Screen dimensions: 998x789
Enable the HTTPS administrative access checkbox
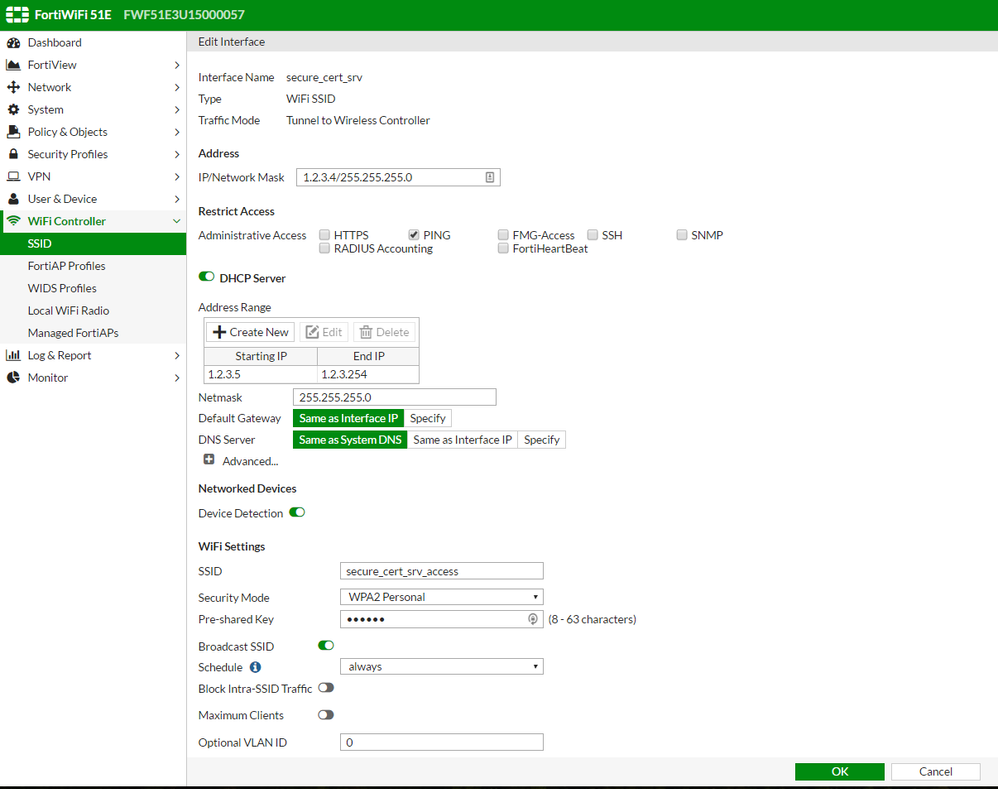(x=324, y=235)
